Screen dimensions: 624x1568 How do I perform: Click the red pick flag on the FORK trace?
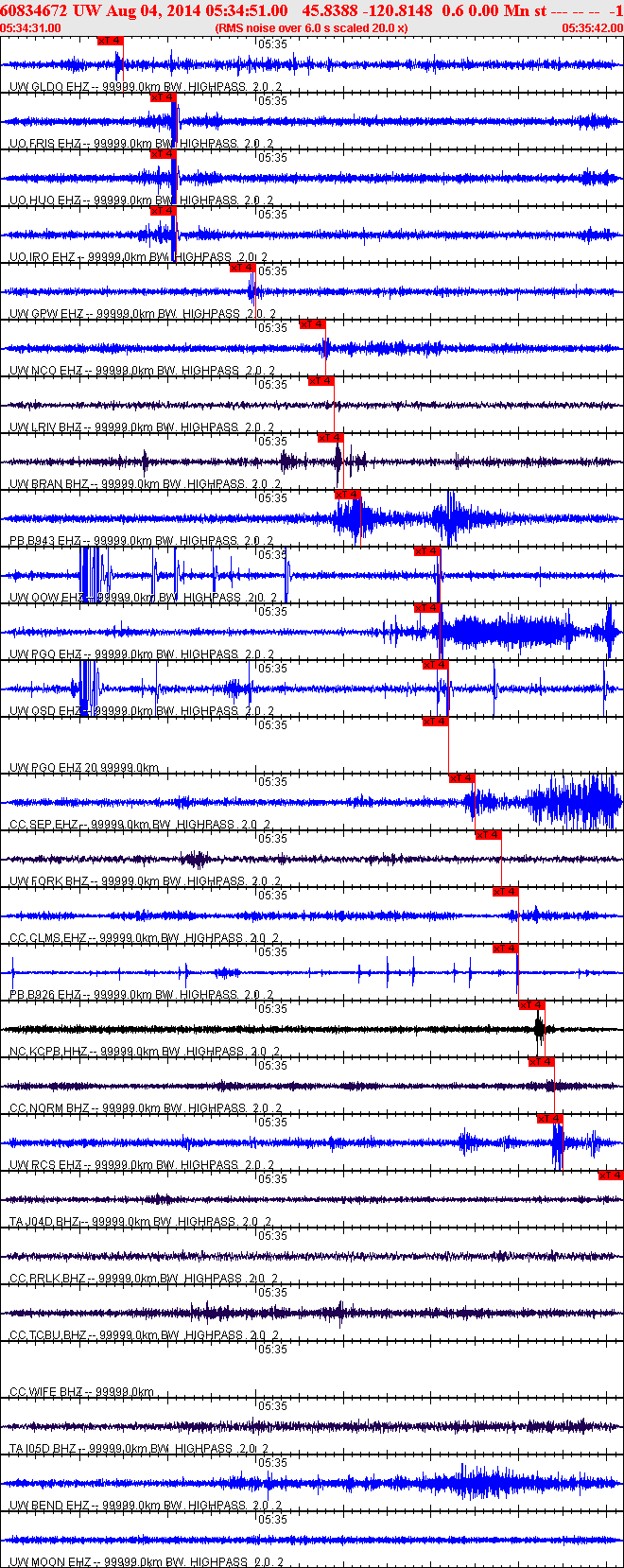coord(489,834)
